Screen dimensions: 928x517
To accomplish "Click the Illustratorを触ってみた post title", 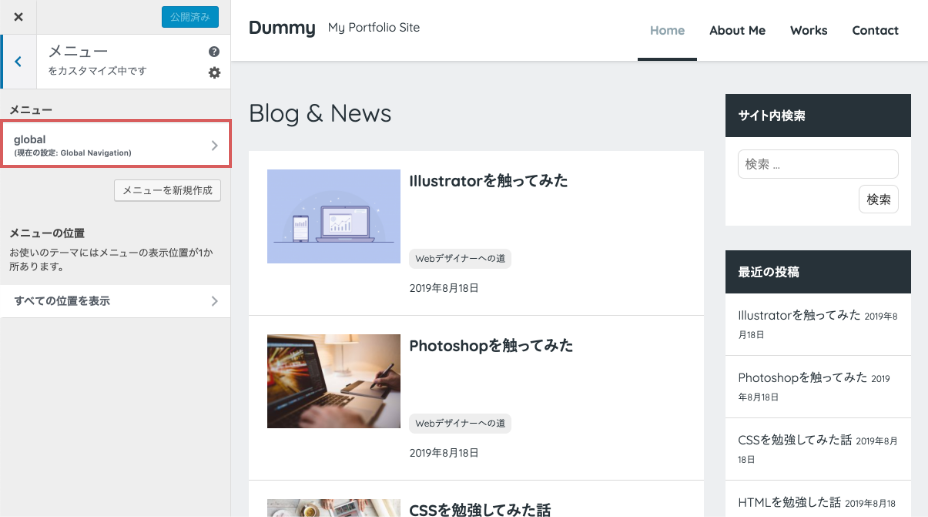I will (x=488, y=181).
